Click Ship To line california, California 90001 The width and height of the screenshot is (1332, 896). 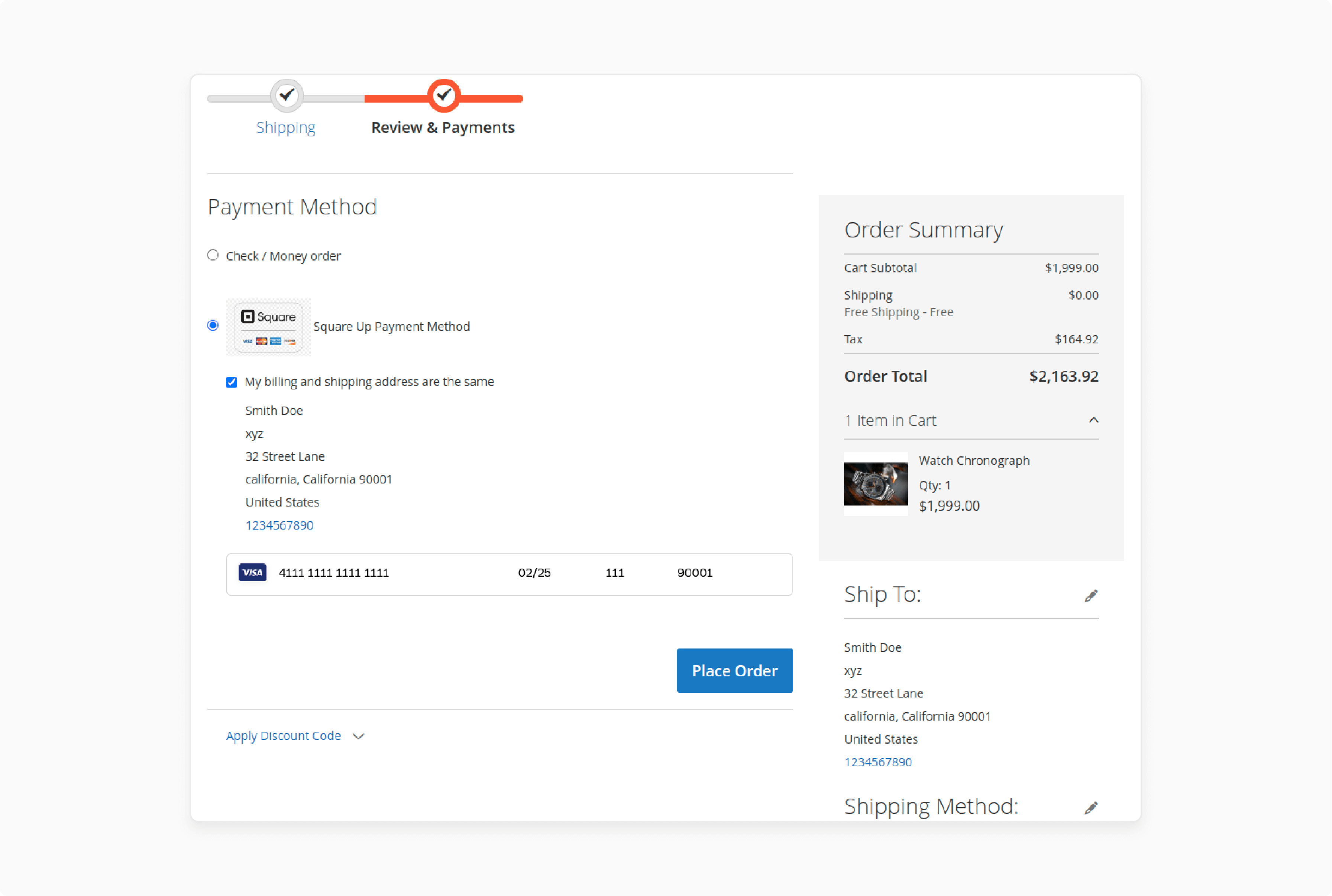(x=918, y=716)
